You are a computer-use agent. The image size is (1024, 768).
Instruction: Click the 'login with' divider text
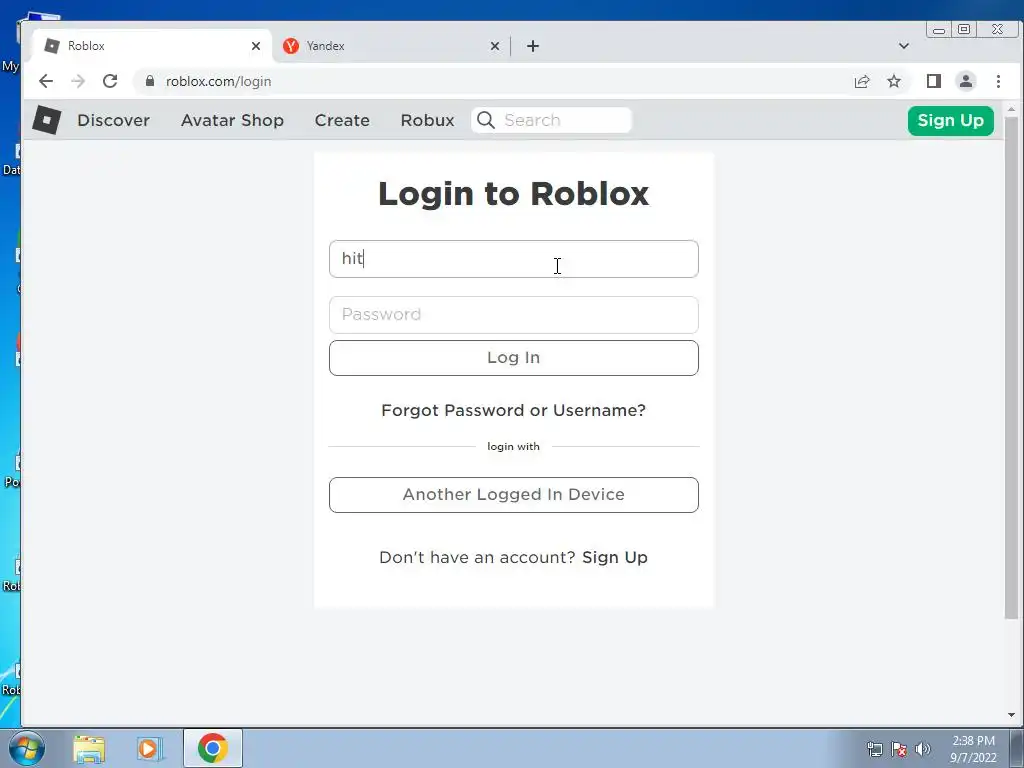click(x=513, y=447)
